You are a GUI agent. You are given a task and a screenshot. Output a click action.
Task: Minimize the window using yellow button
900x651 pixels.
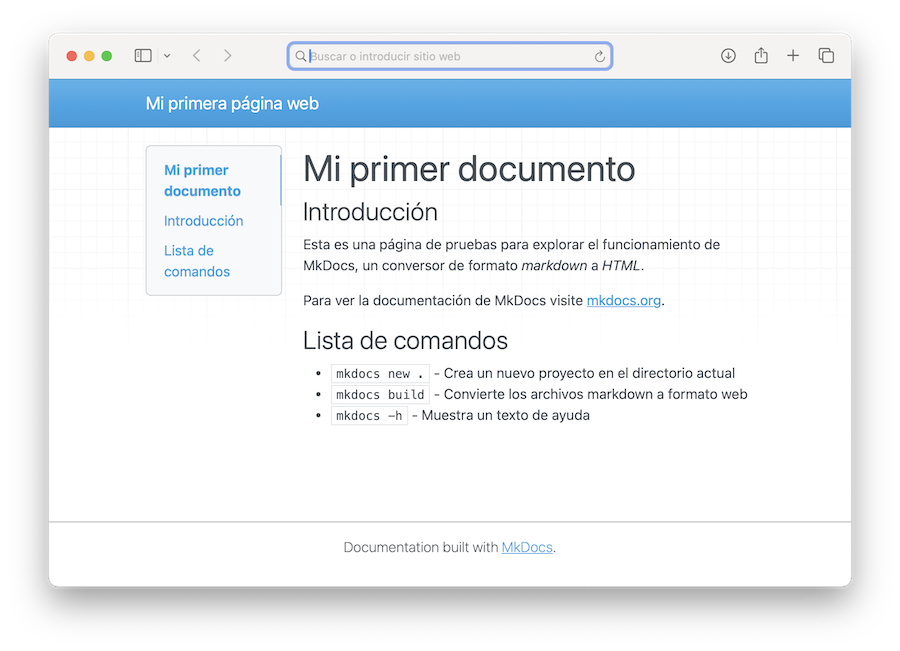(89, 56)
